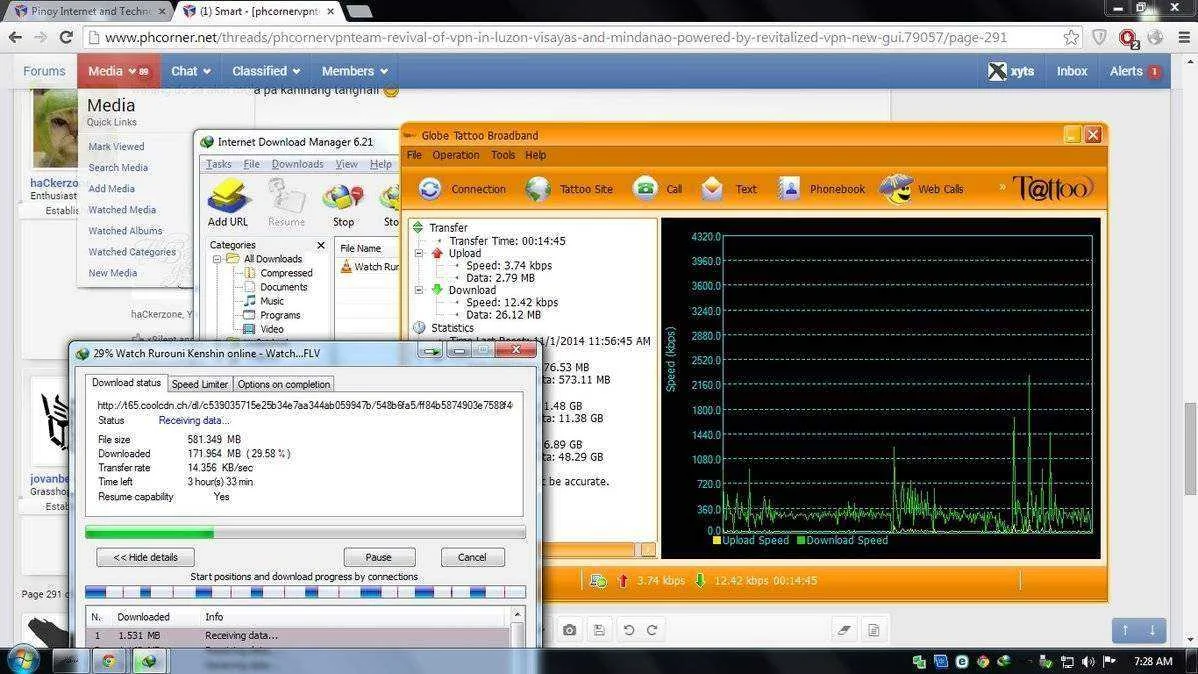Click the Chrome address bar URL
The height and width of the screenshot is (674, 1198).
coord(556,37)
